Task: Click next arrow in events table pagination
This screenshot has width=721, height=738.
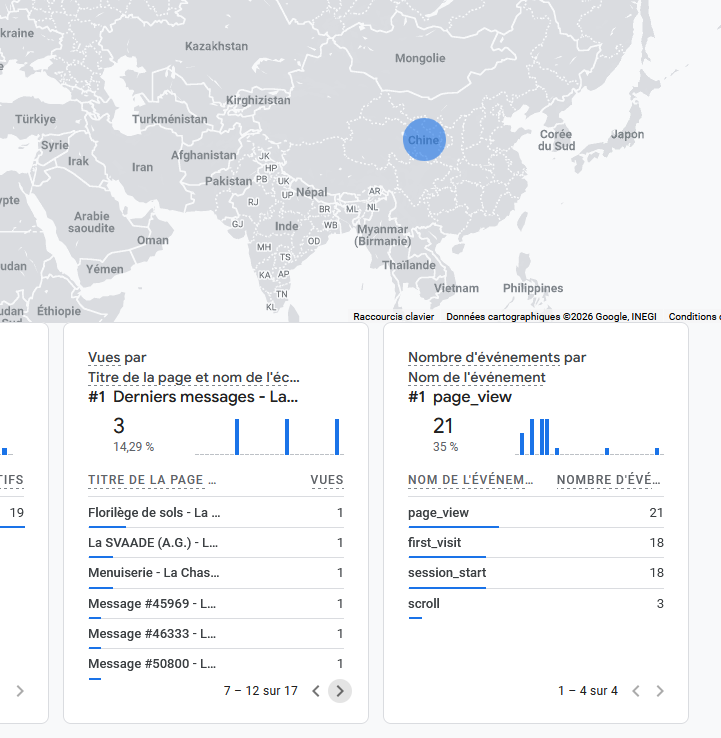Action: click(x=660, y=690)
